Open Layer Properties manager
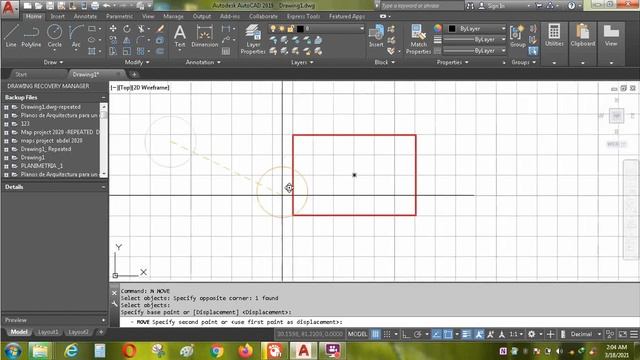Screen dimensions: 640x360 (253, 39)
